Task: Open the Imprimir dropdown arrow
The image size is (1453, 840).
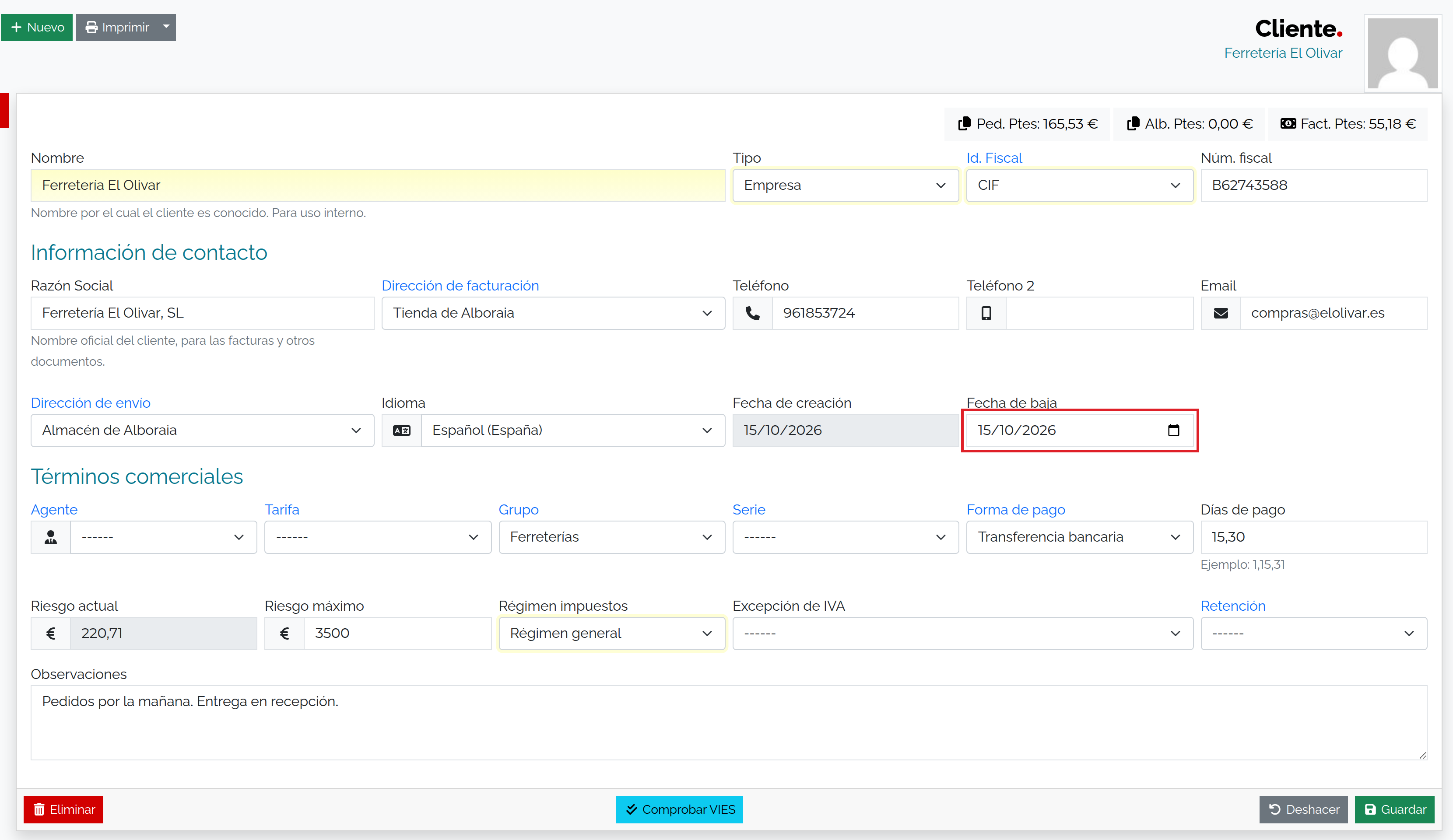Action: (166, 27)
